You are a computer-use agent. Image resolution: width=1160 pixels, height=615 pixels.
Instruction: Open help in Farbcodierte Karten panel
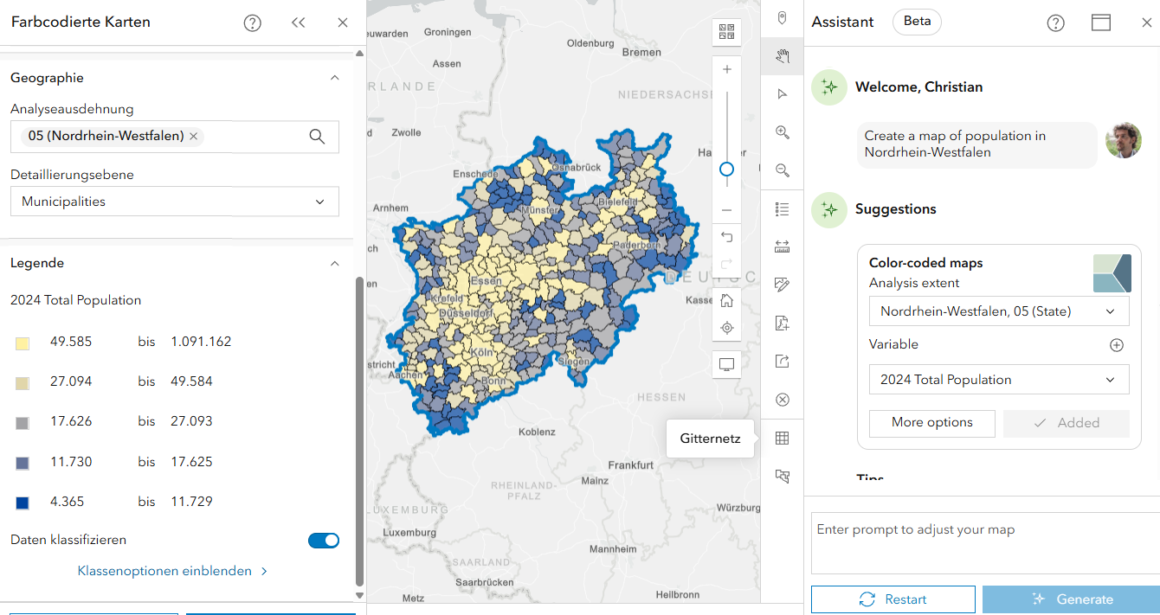(x=252, y=23)
